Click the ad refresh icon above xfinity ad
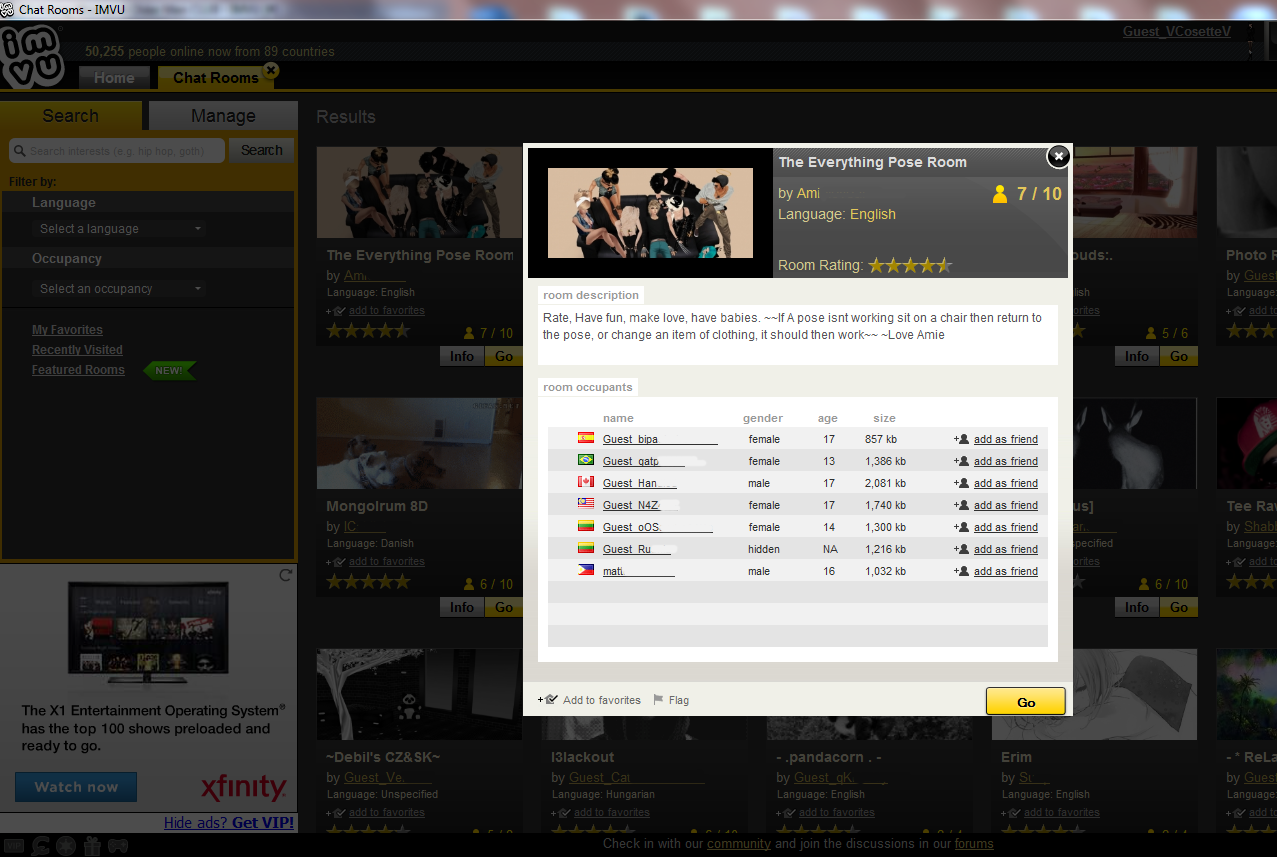The image size is (1277, 857). click(285, 575)
